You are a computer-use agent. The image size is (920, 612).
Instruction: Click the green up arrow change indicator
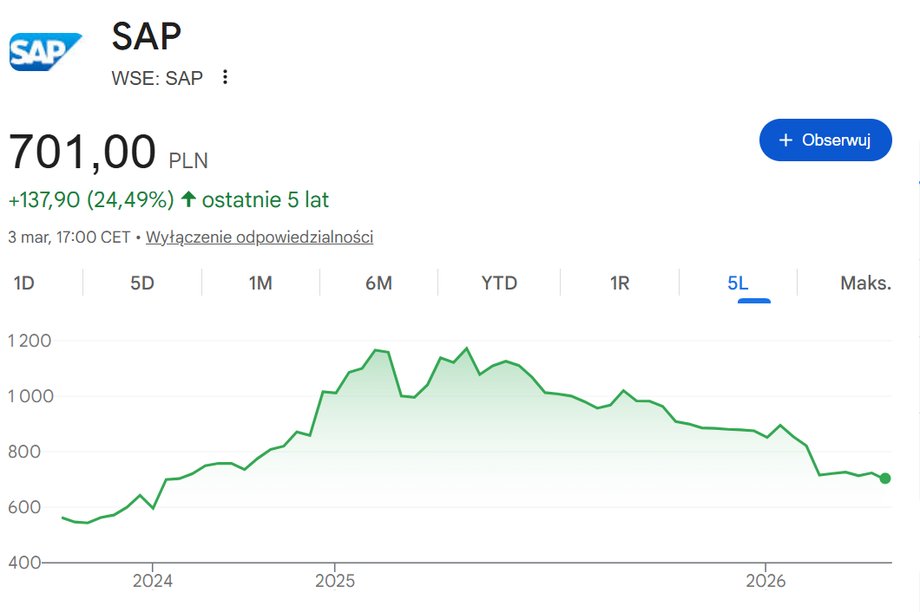point(188,200)
